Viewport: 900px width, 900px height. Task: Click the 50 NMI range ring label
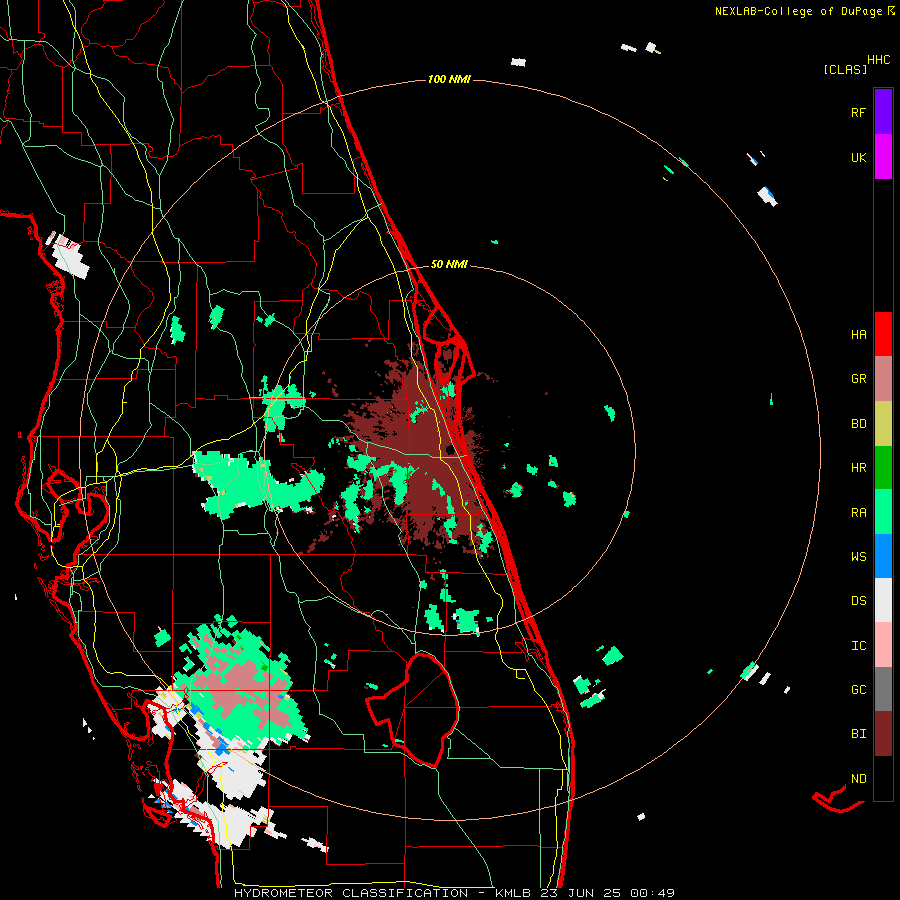click(449, 264)
